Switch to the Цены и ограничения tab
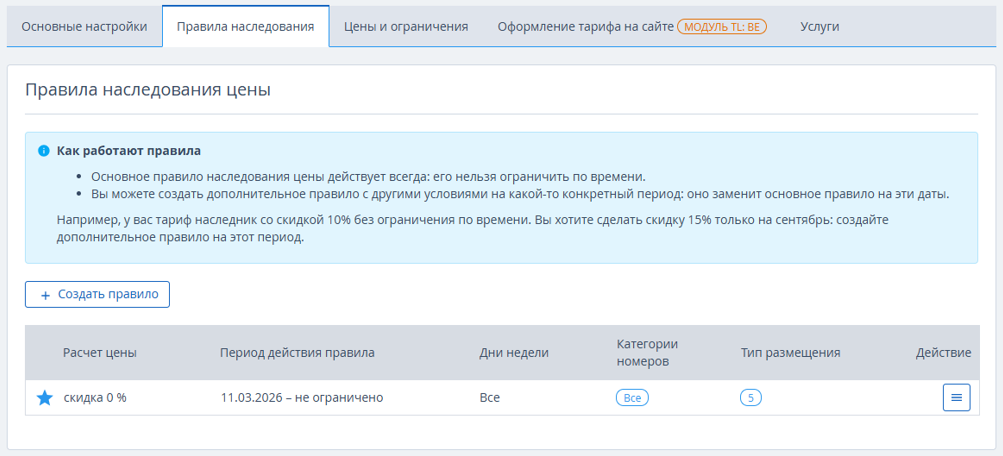The height and width of the screenshot is (456, 1003). click(406, 27)
